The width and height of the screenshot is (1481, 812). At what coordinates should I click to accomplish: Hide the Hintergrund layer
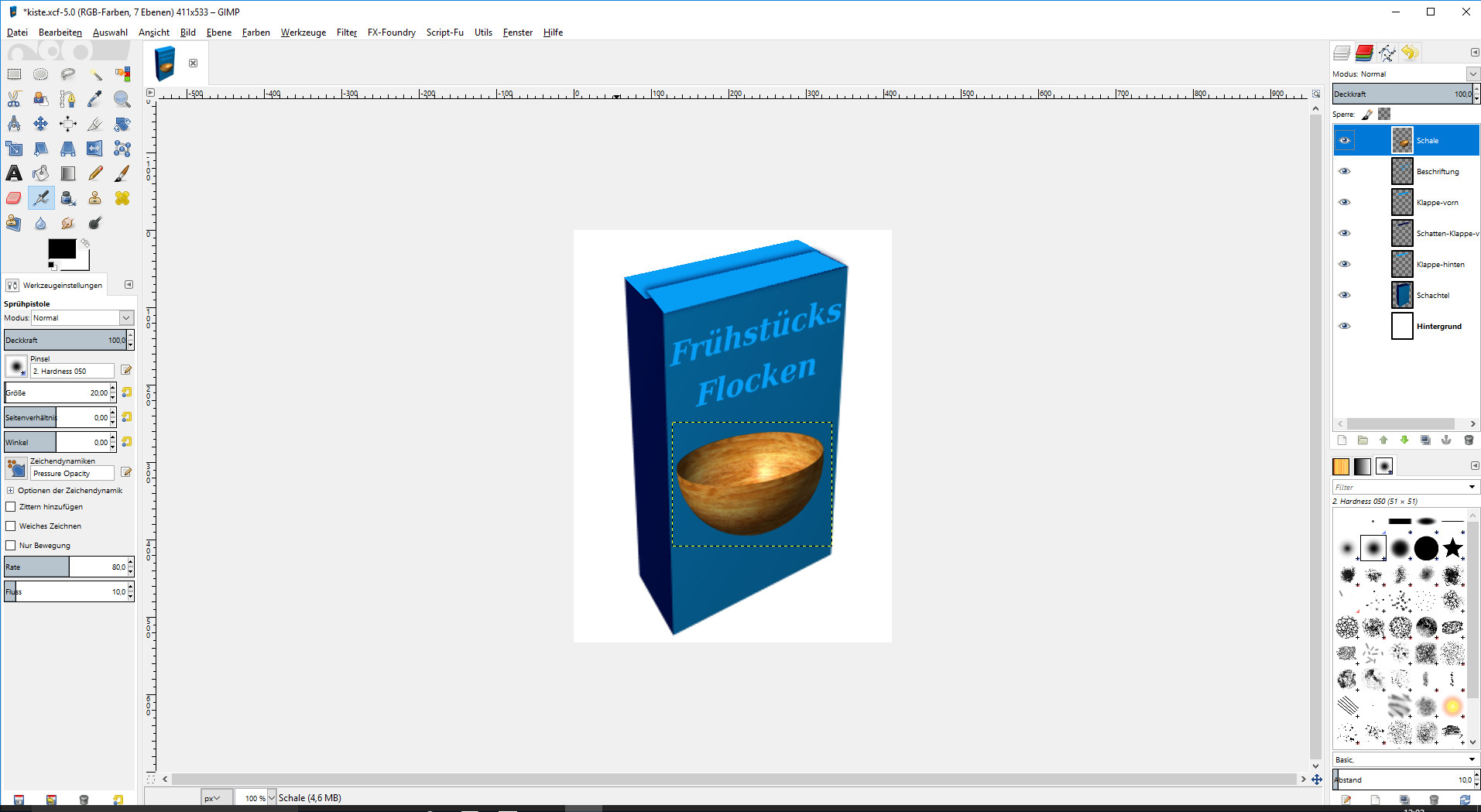tap(1345, 326)
